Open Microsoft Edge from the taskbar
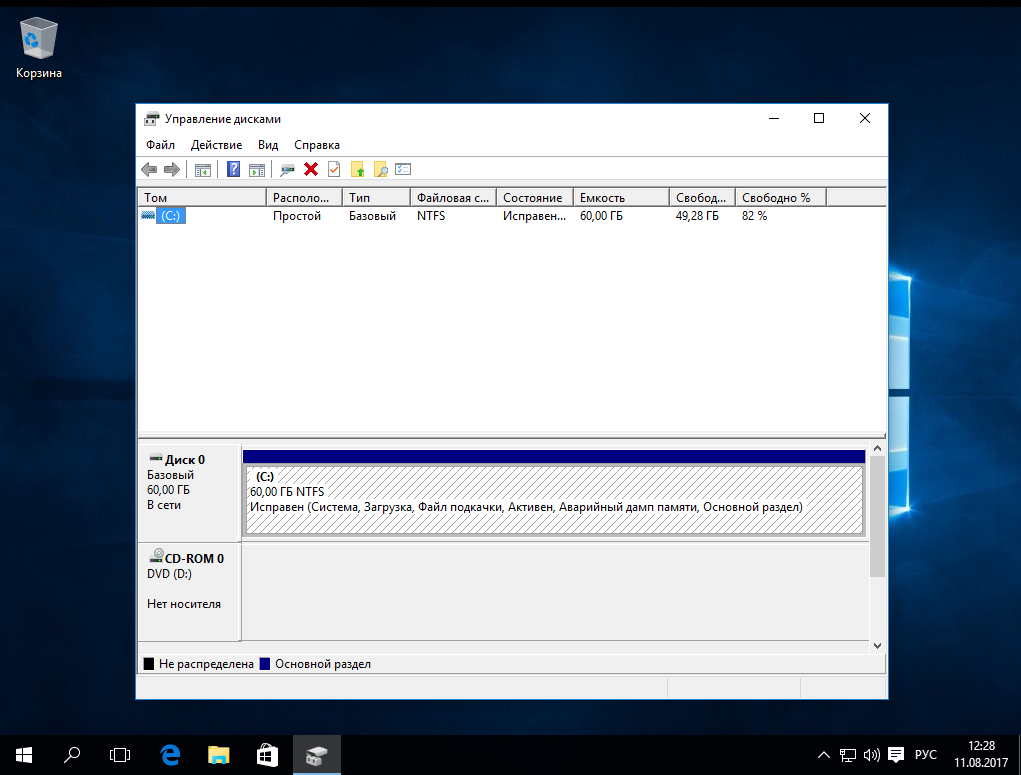The image size is (1021, 775). click(x=170, y=755)
